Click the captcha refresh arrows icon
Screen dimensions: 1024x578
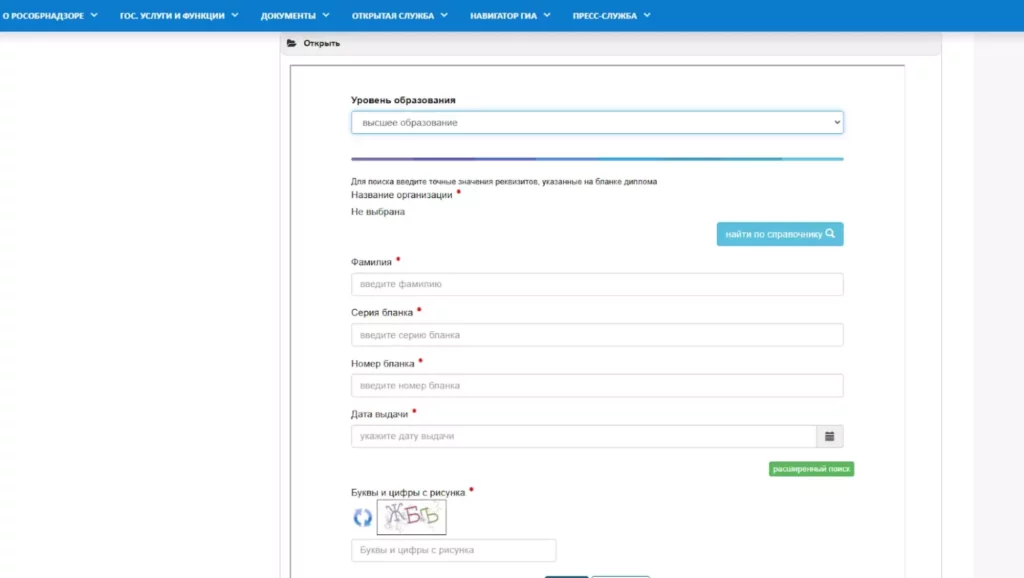point(362,517)
